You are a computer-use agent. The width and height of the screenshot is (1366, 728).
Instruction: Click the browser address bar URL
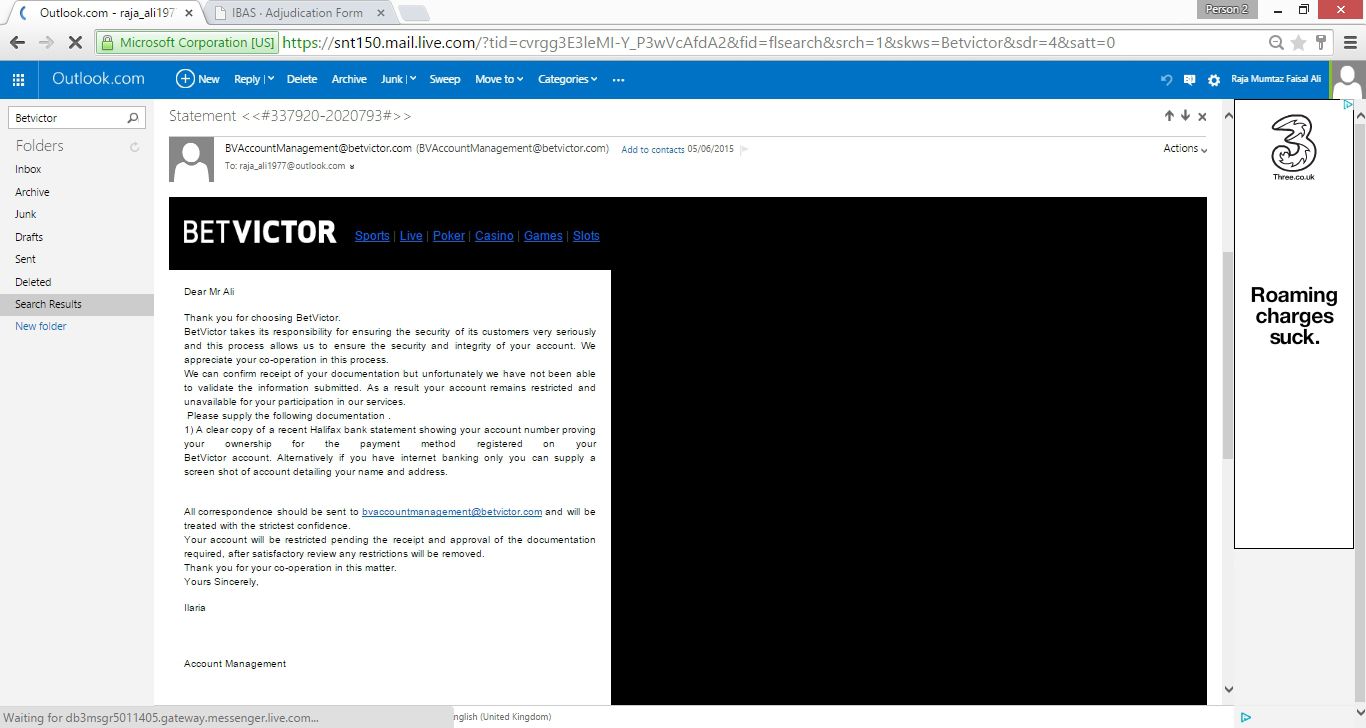coord(698,43)
